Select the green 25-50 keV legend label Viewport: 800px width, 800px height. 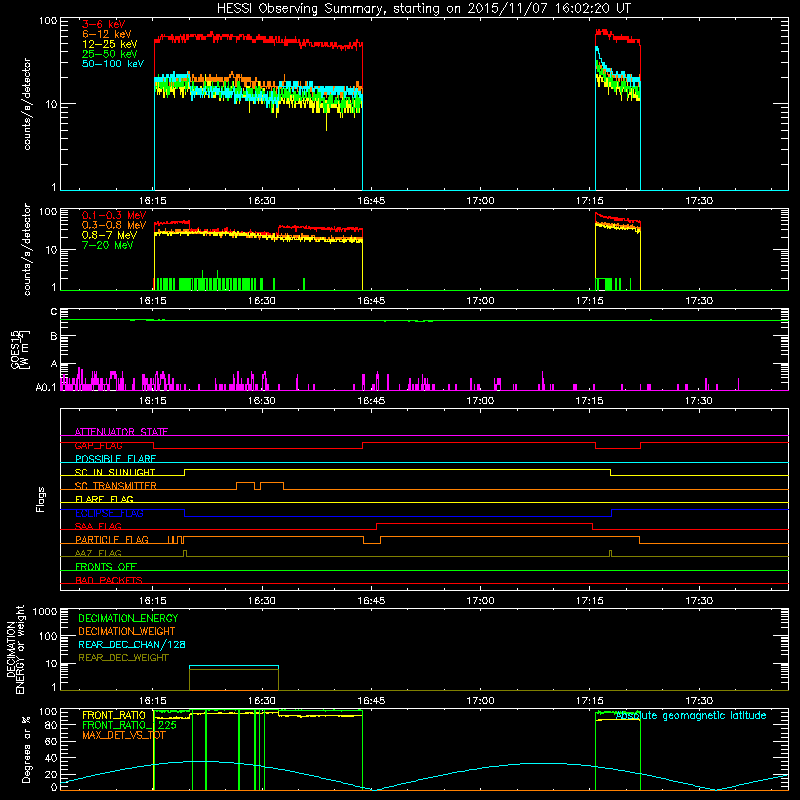click(x=110, y=54)
